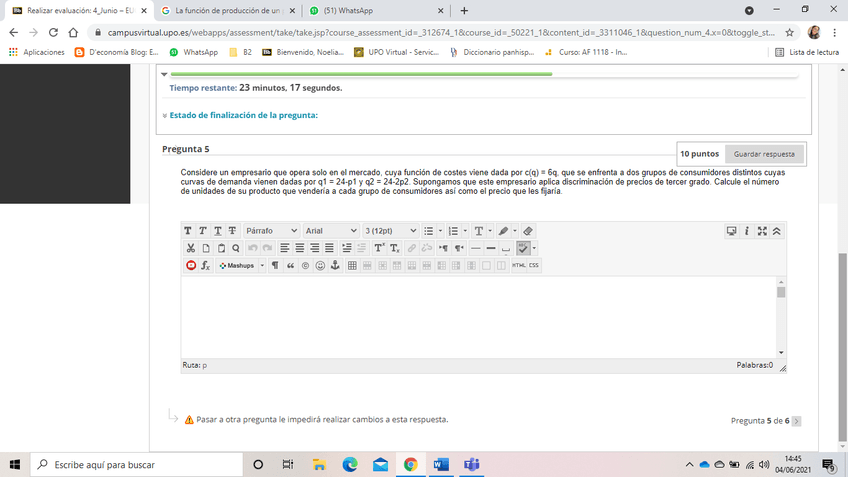Insert a table using the table icon
Image resolution: width=848 pixels, height=477 pixels.
coord(352,266)
